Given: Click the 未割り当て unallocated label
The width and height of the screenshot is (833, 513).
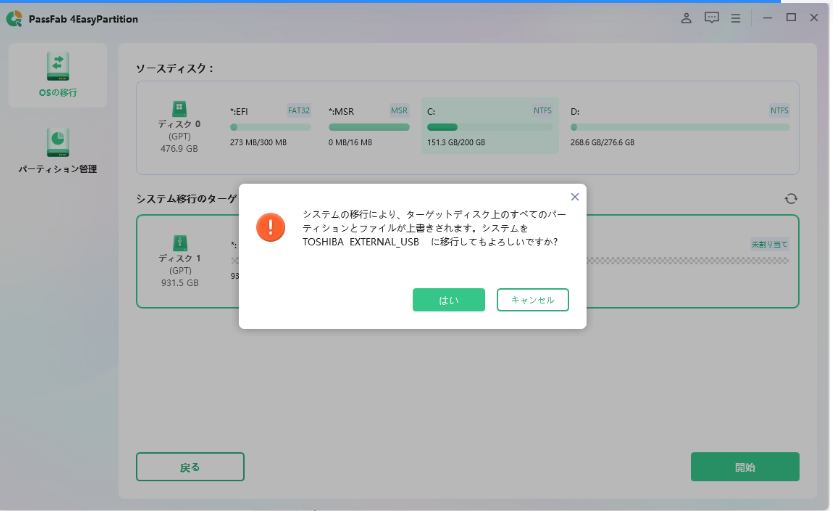Looking at the screenshot, I should click(769, 244).
